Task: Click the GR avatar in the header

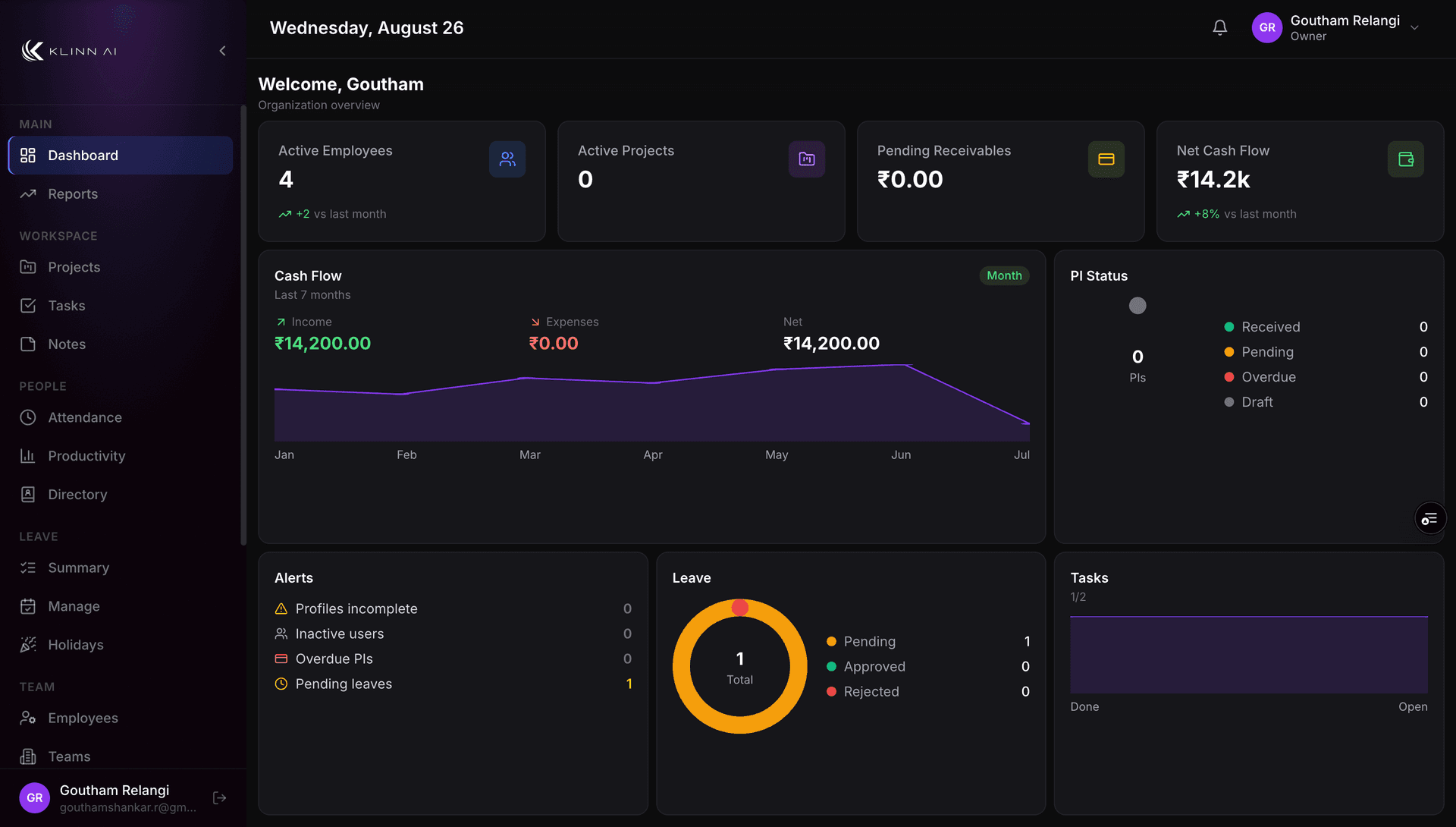Action: click(x=1266, y=28)
